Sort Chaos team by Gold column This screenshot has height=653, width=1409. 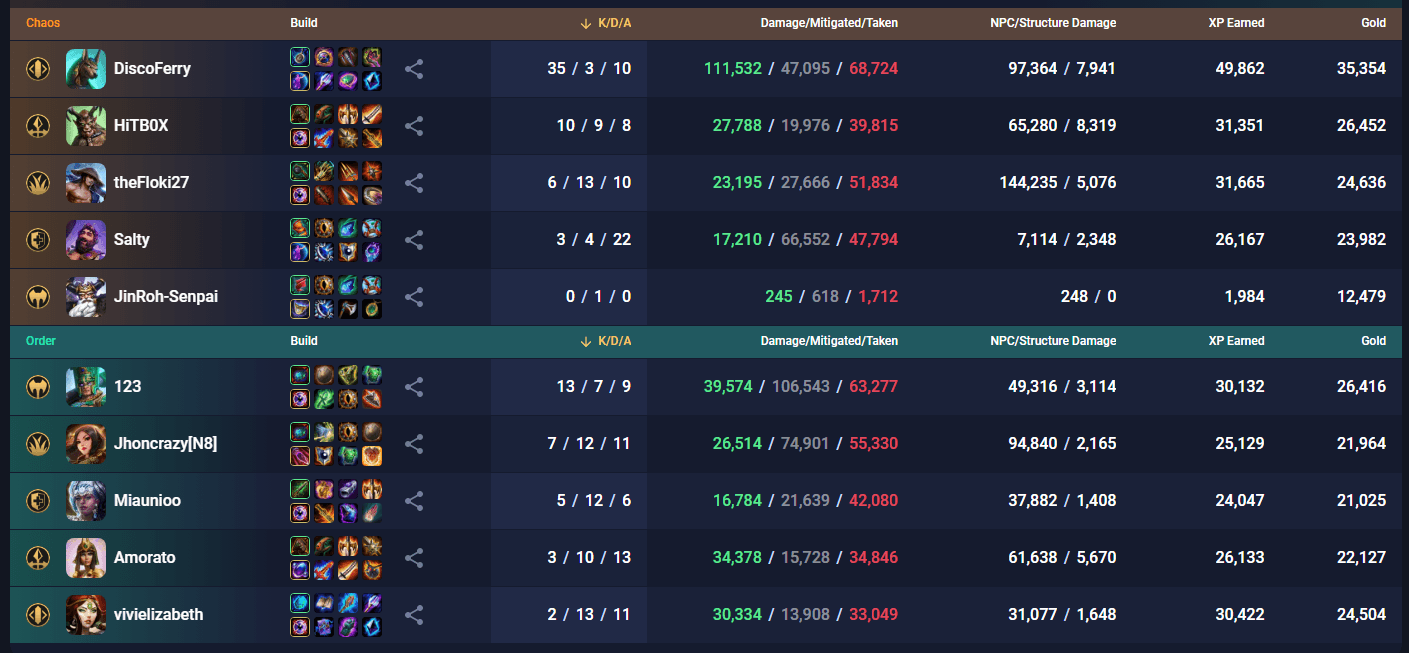[x=1373, y=23]
